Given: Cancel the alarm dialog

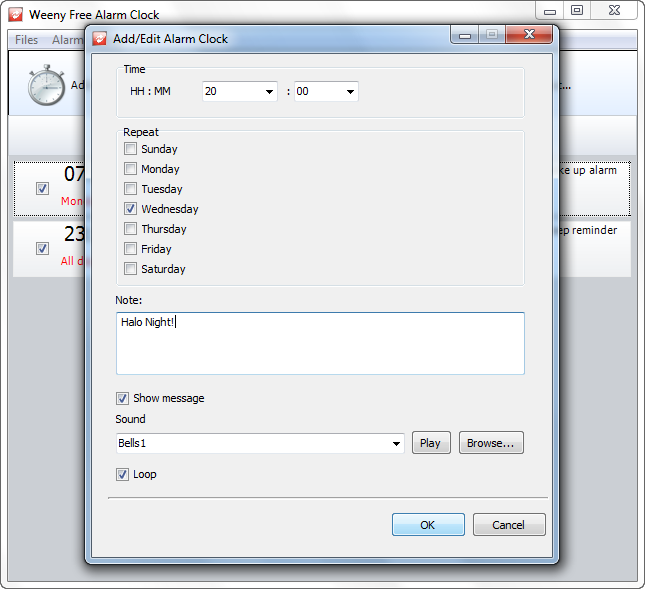Looking at the screenshot, I should click(509, 525).
